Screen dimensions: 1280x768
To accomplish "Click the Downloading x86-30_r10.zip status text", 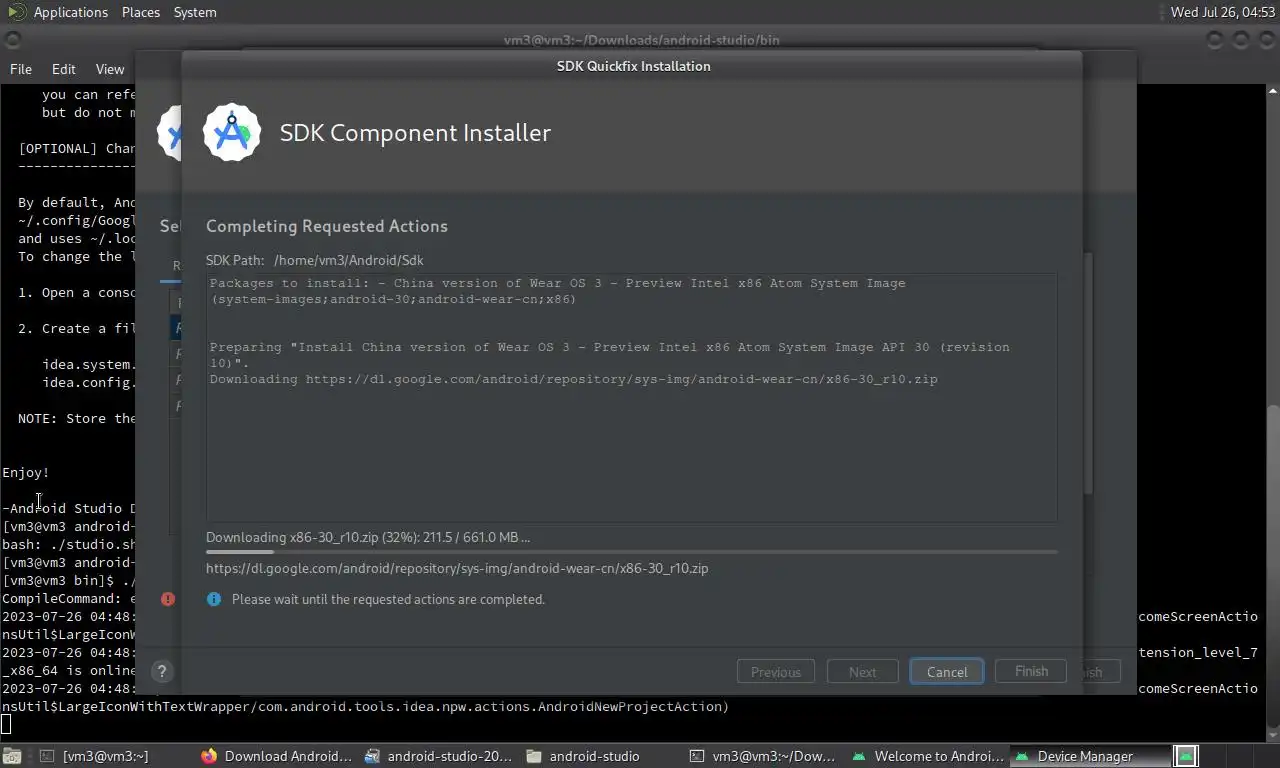I will [368, 537].
